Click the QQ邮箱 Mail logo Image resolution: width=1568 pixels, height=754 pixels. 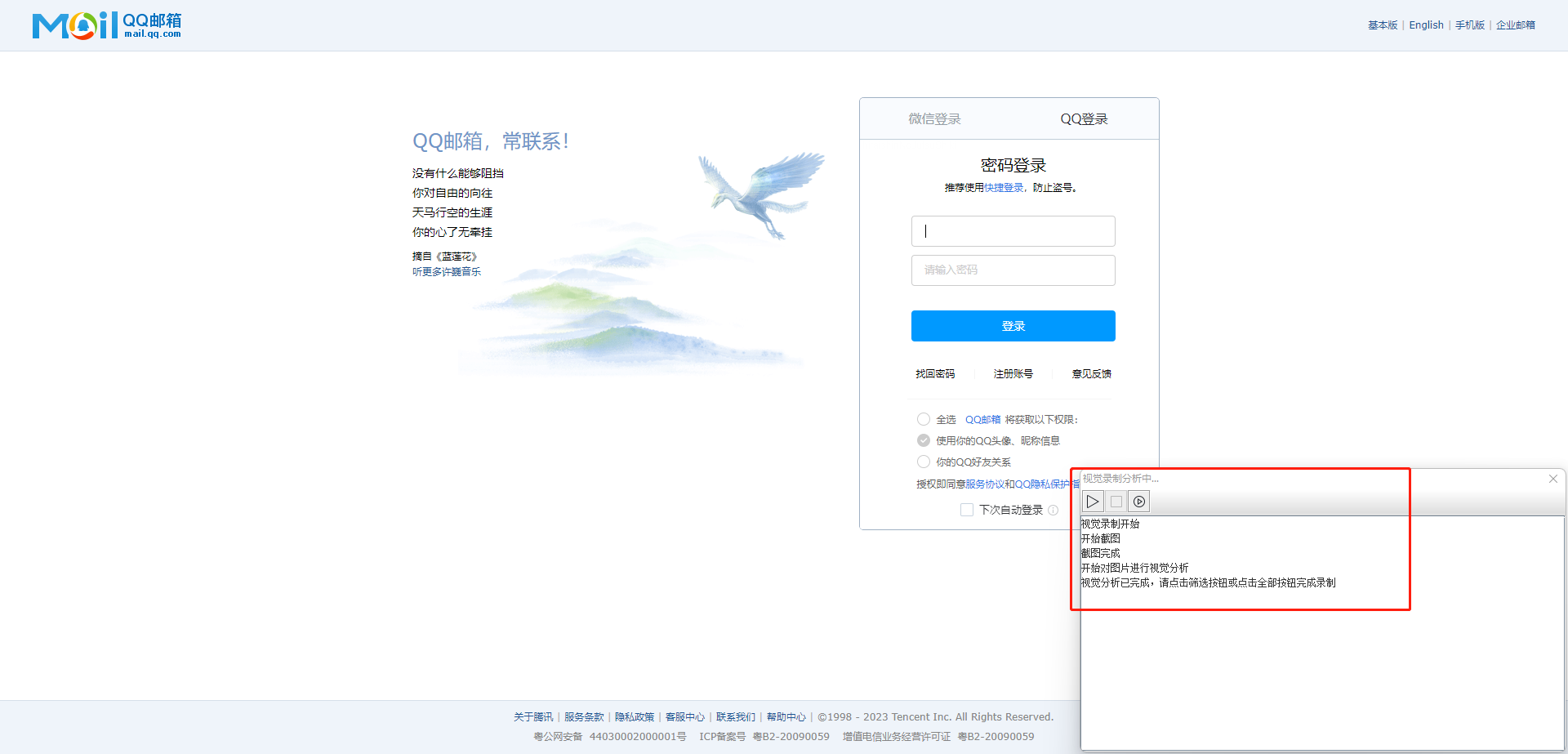(x=107, y=25)
